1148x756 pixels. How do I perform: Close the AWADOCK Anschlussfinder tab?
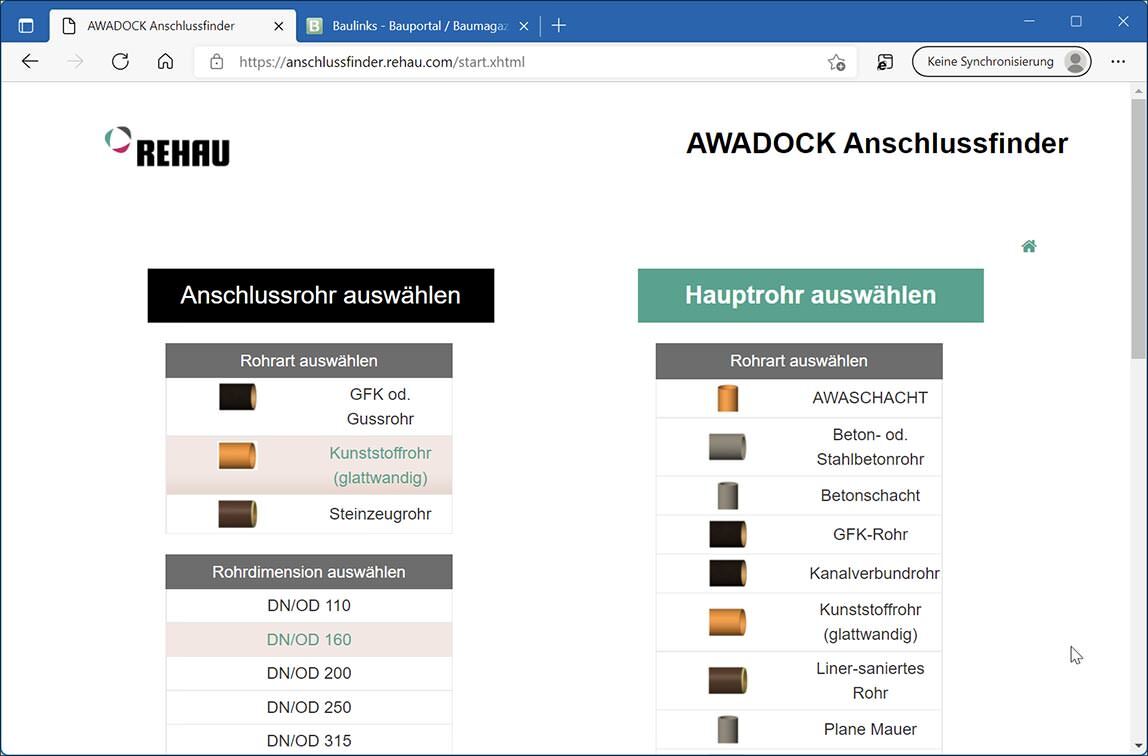[278, 26]
